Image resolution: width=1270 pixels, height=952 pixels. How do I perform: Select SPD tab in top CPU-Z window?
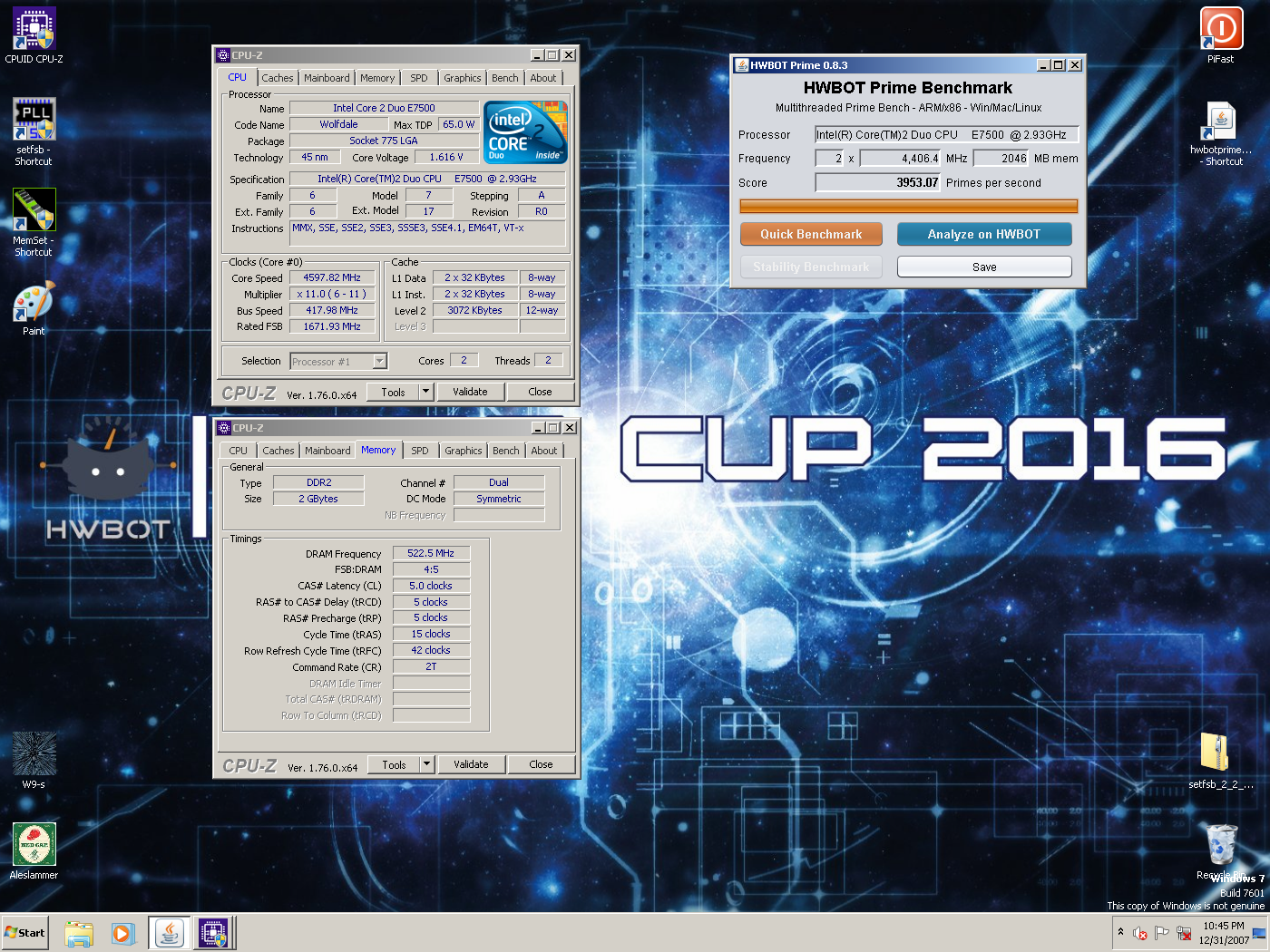click(x=419, y=78)
